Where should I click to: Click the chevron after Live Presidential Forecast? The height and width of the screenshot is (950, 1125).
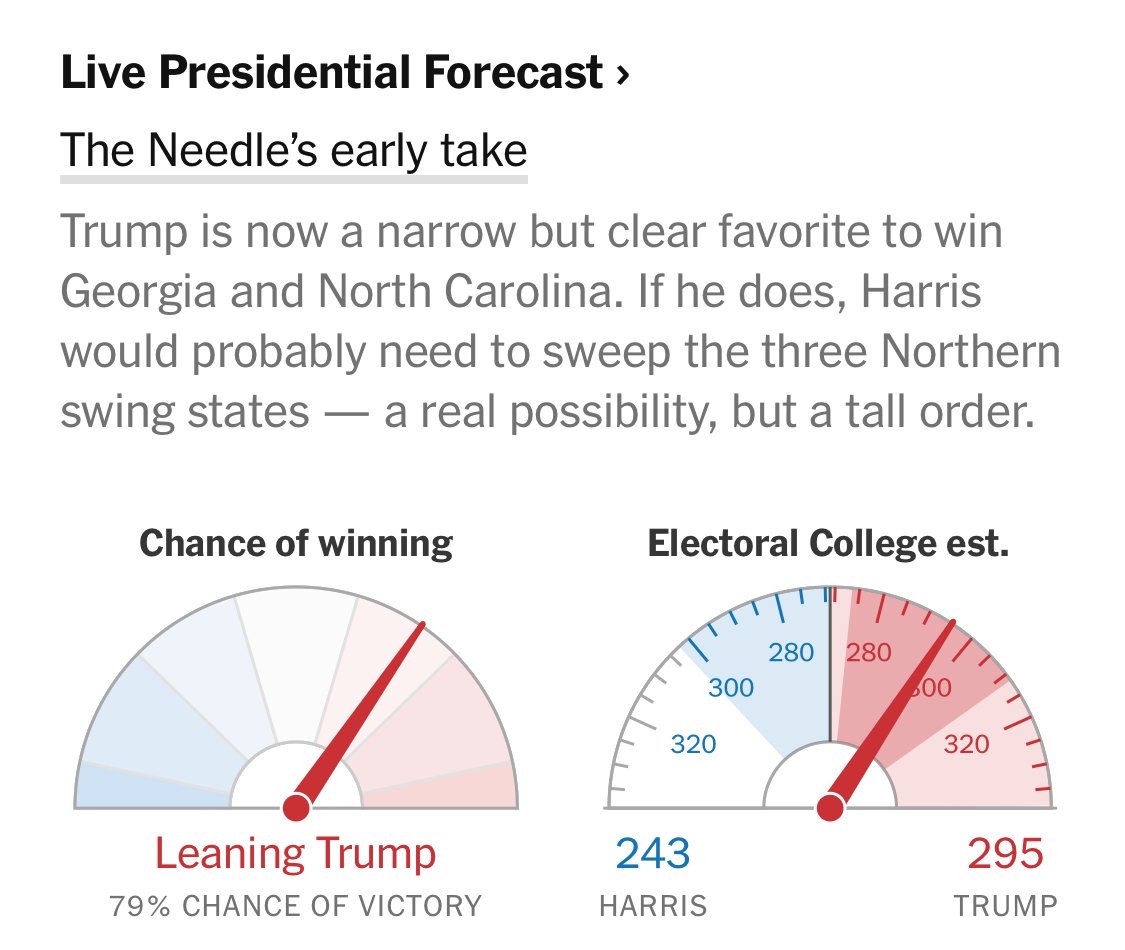click(623, 75)
